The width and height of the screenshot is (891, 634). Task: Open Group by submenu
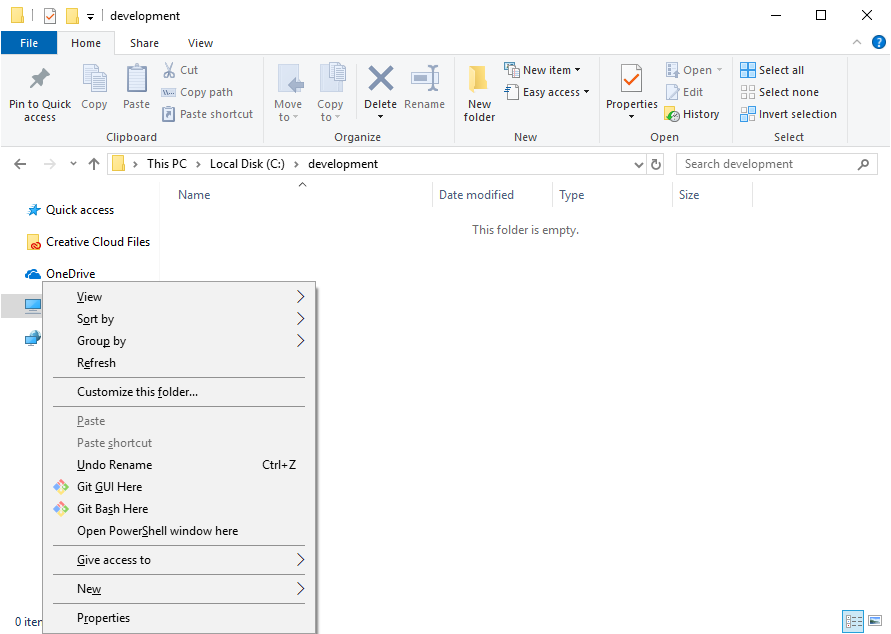(x=179, y=341)
